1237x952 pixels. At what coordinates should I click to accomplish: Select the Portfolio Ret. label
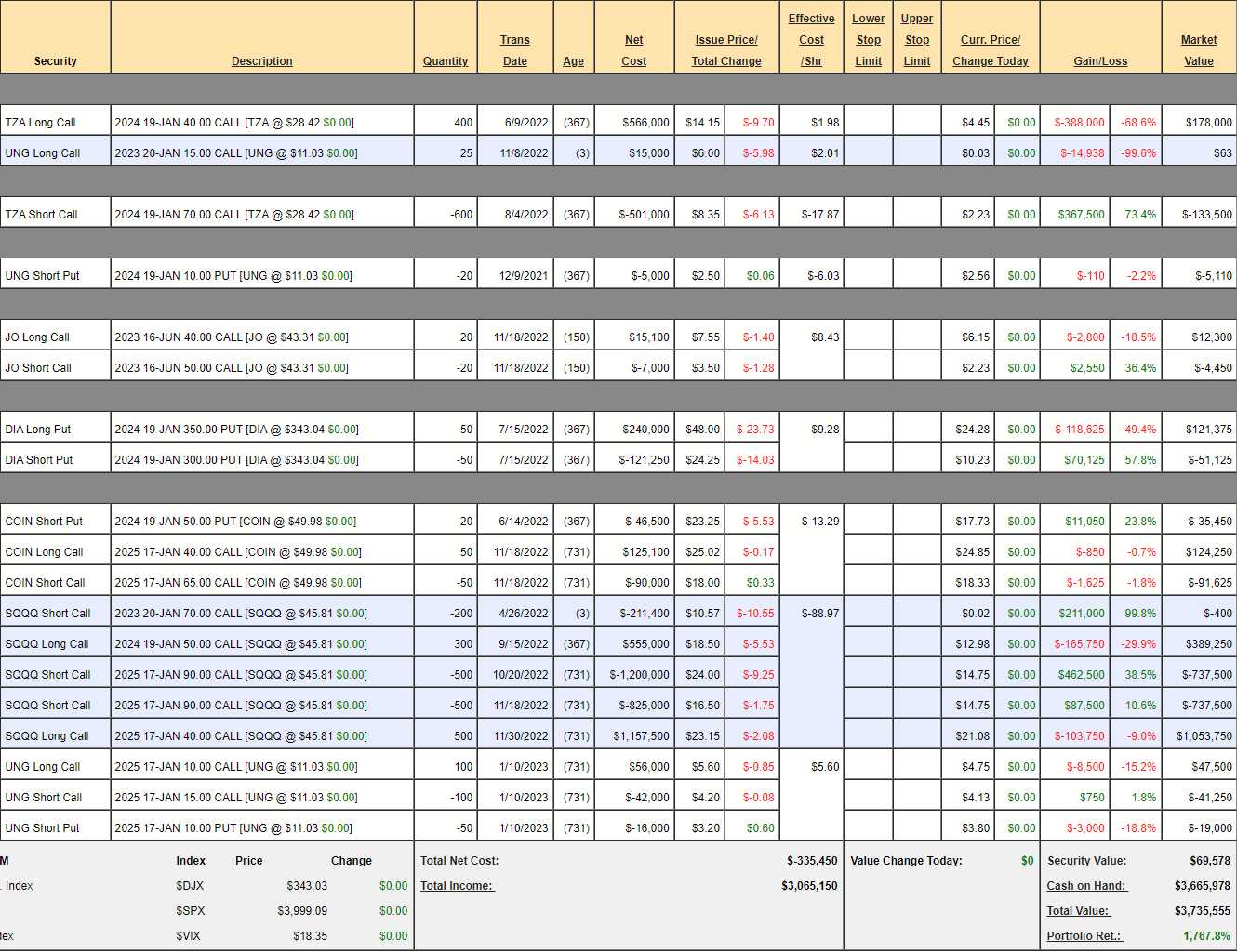(1084, 936)
